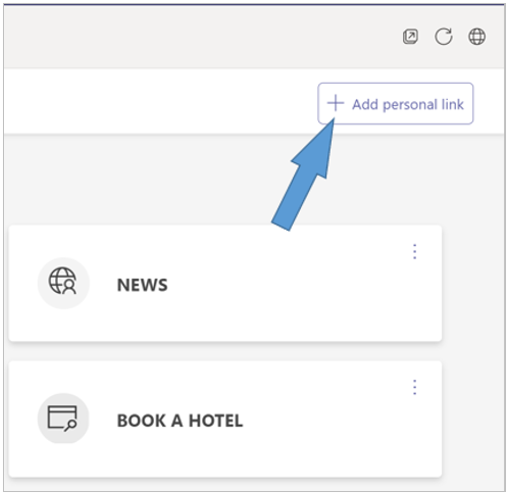Open BOOK A HOTEL three-dot options
Image resolution: width=509 pixels, height=496 pixels.
[x=415, y=387]
